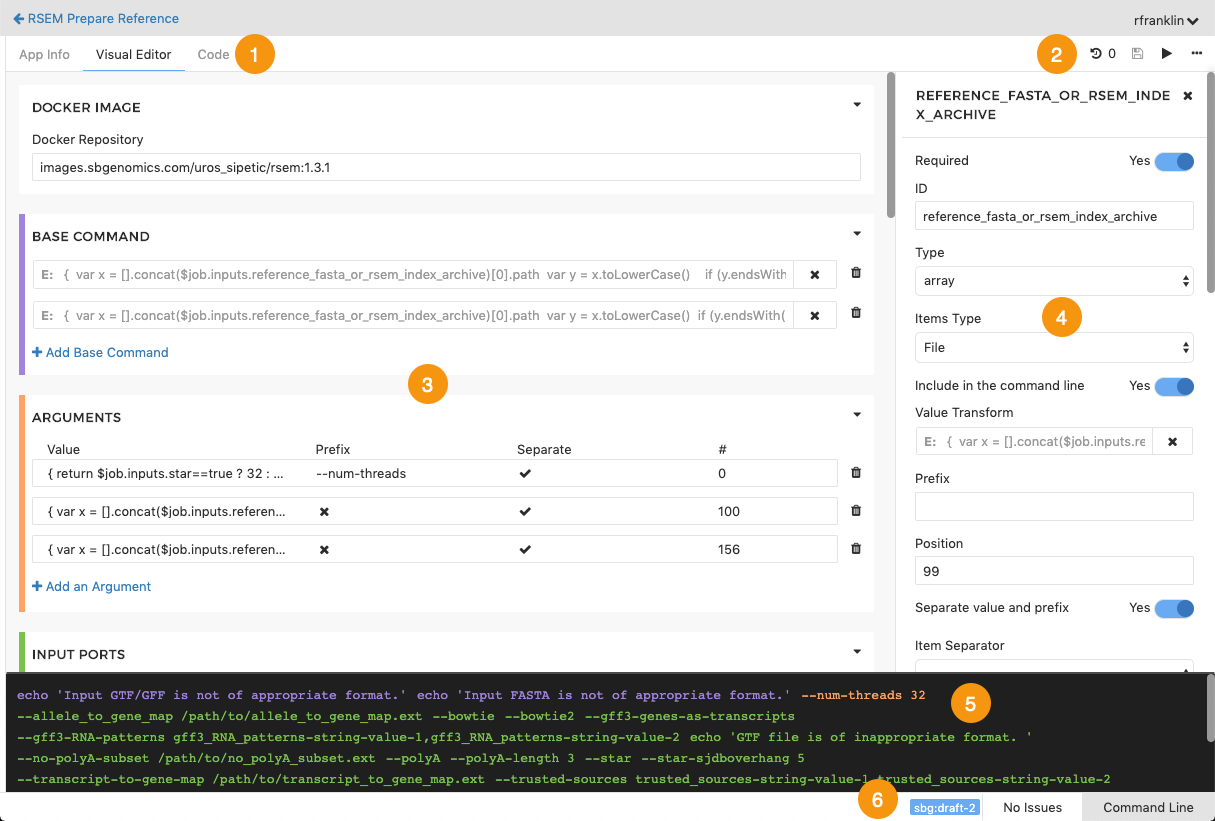The height and width of the screenshot is (821, 1215).
Task: Collapse the Input Ports section
Action: click(x=857, y=652)
